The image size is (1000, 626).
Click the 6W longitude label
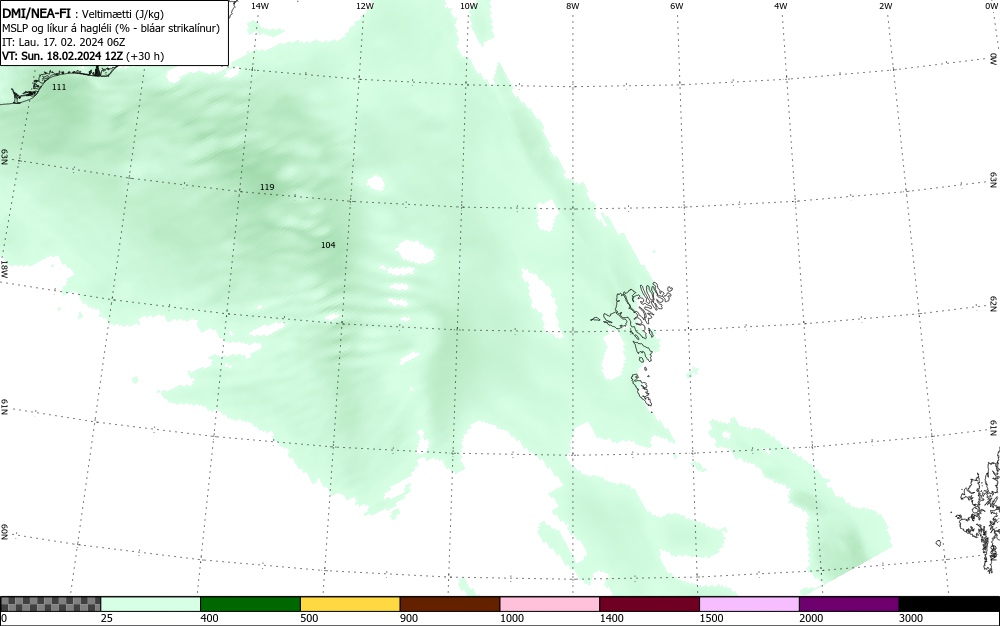(677, 6)
